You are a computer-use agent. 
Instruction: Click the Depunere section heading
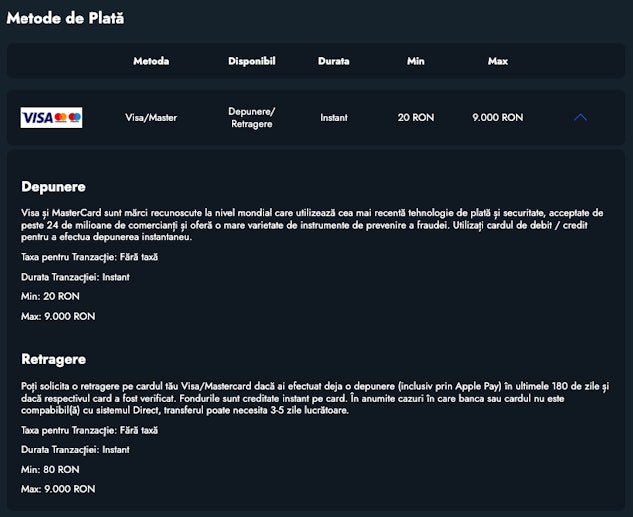pyautogui.click(x=53, y=187)
